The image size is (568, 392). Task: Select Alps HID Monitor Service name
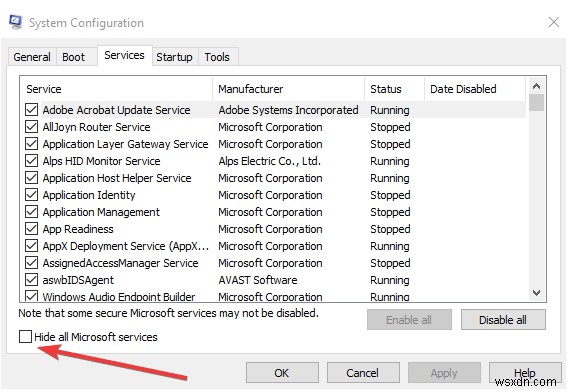tap(101, 161)
